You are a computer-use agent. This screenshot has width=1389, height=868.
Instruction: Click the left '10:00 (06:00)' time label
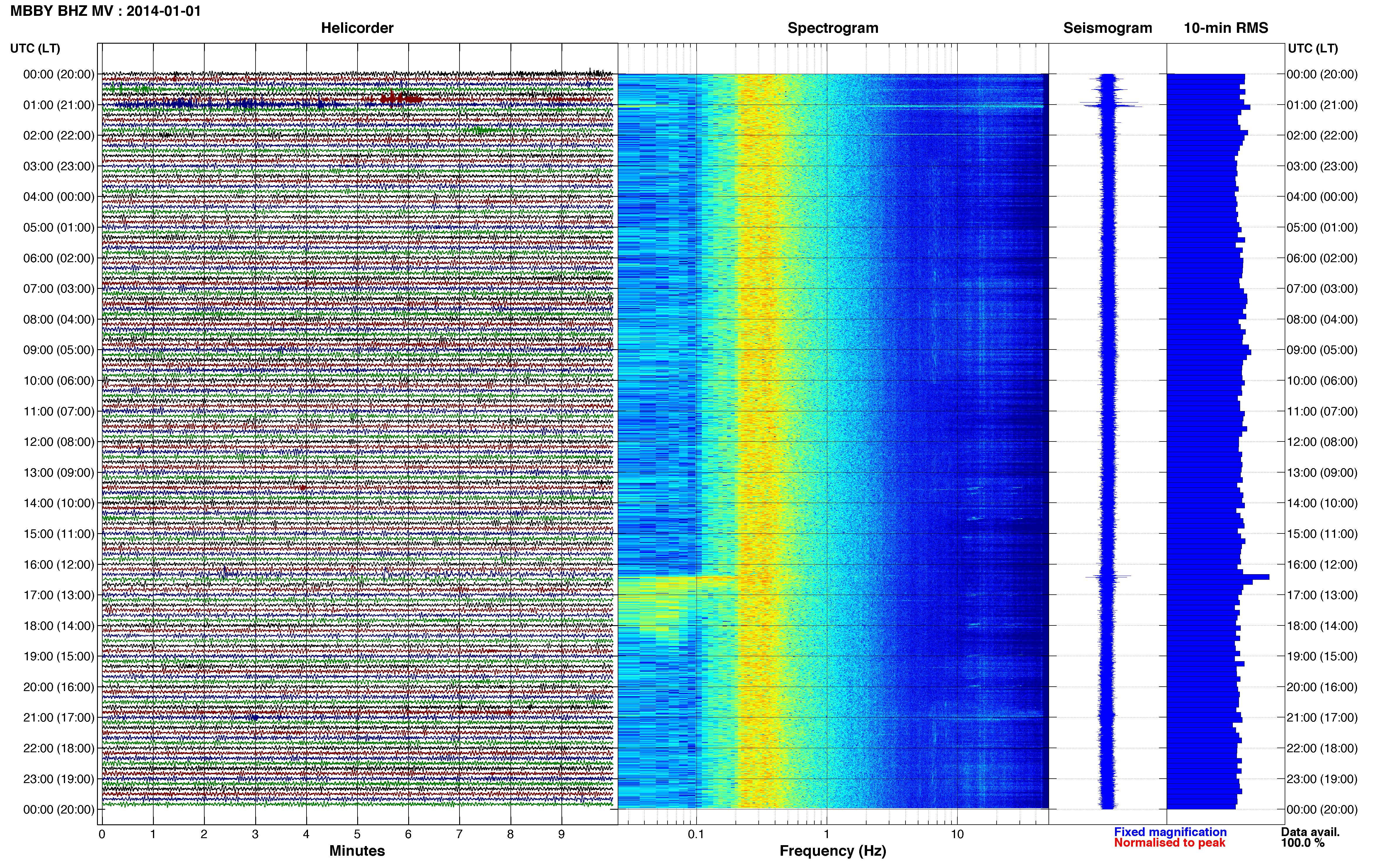59,381
